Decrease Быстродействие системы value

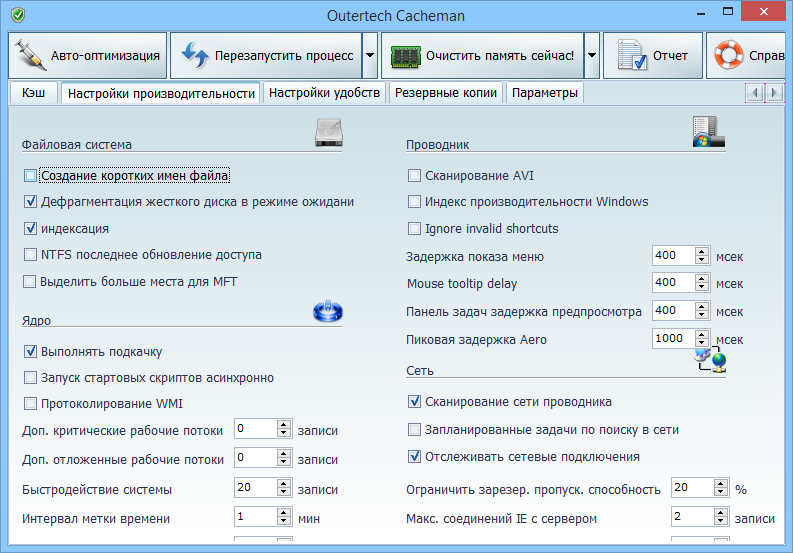[x=284, y=492]
